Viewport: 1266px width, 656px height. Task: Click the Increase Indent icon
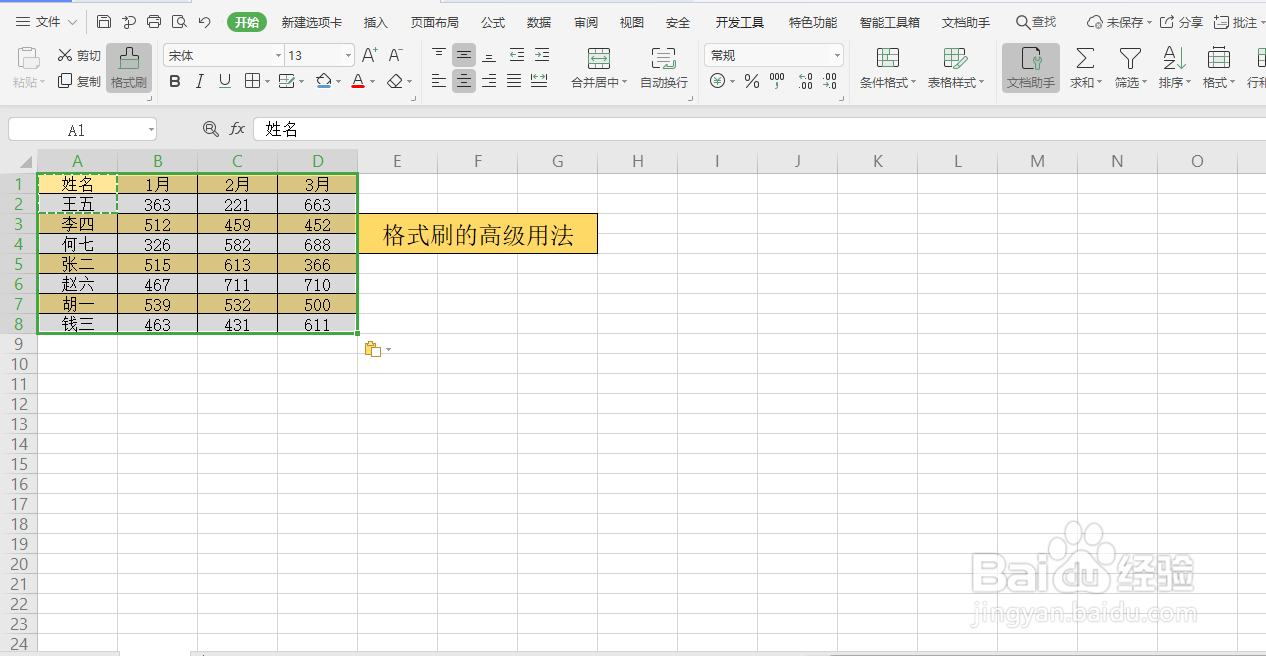click(x=541, y=54)
